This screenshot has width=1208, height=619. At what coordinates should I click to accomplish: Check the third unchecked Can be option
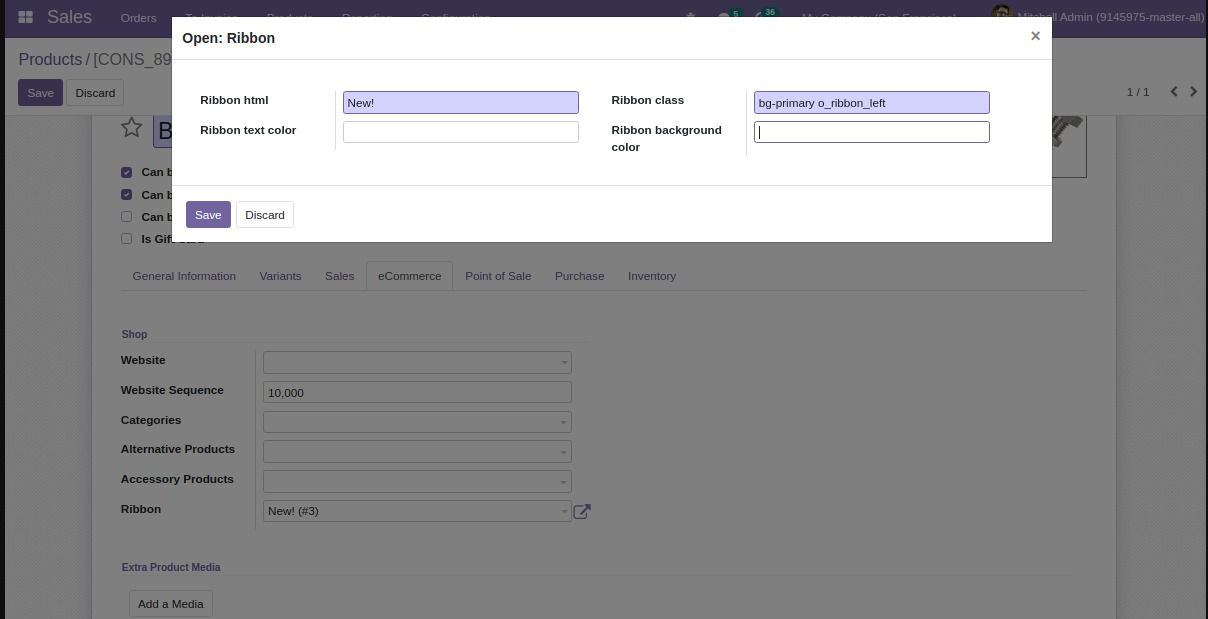tap(126, 216)
